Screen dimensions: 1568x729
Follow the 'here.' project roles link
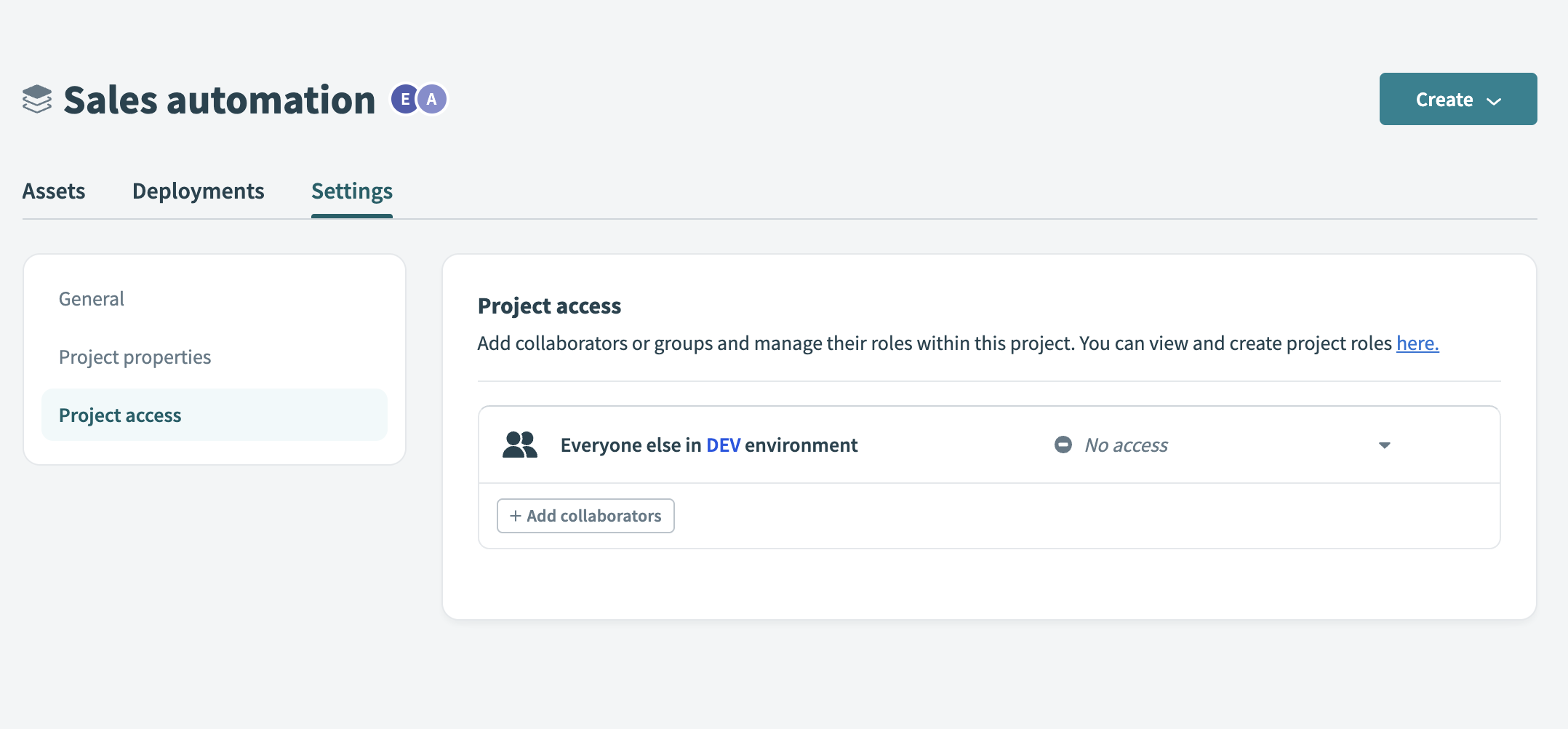pyautogui.click(x=1417, y=343)
